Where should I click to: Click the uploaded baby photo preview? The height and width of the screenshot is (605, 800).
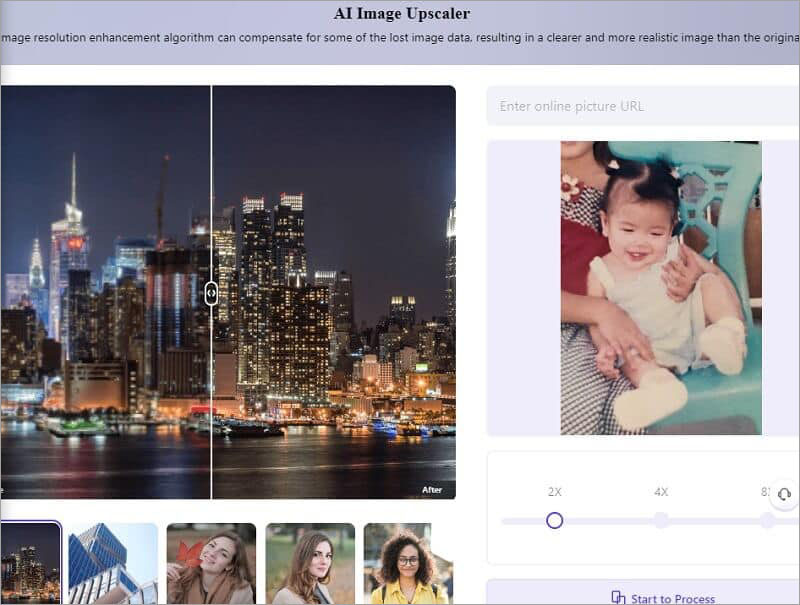[660, 288]
